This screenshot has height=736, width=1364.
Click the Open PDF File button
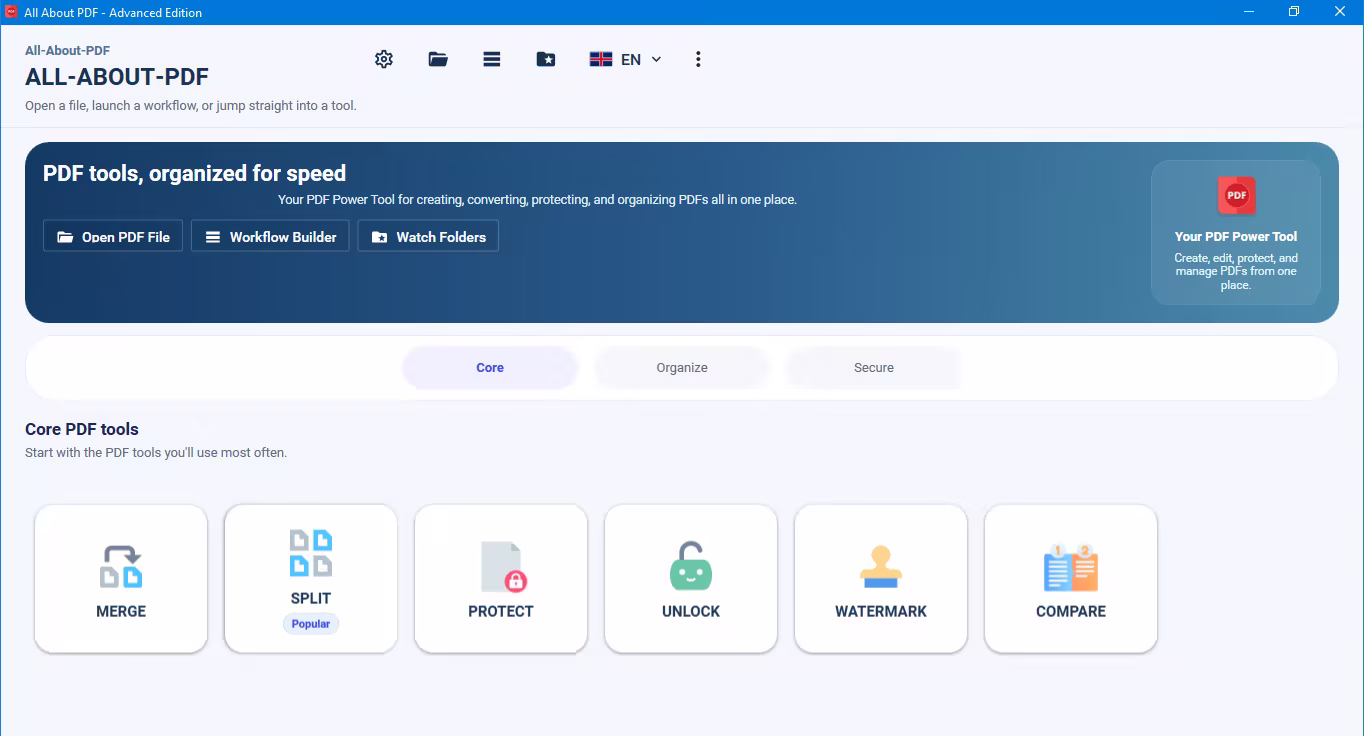click(113, 236)
